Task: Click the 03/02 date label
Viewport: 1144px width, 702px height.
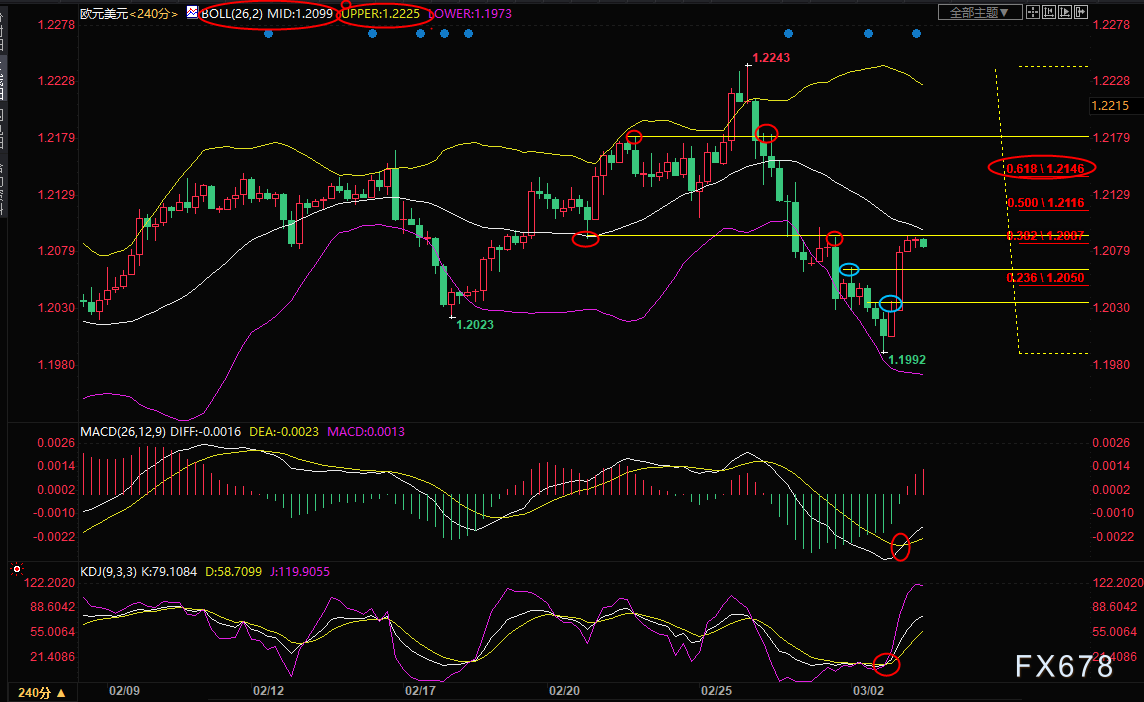Action: pyautogui.click(x=868, y=690)
